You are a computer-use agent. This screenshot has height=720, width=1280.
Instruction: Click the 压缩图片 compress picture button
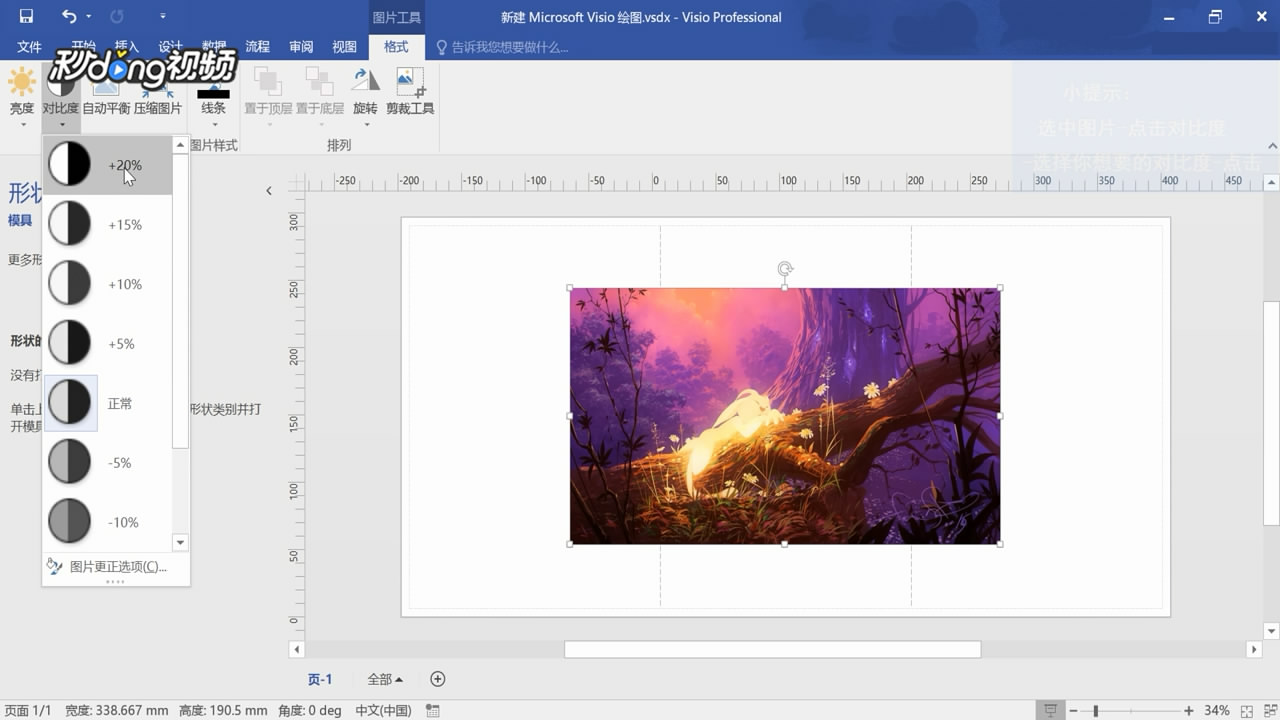tap(158, 97)
